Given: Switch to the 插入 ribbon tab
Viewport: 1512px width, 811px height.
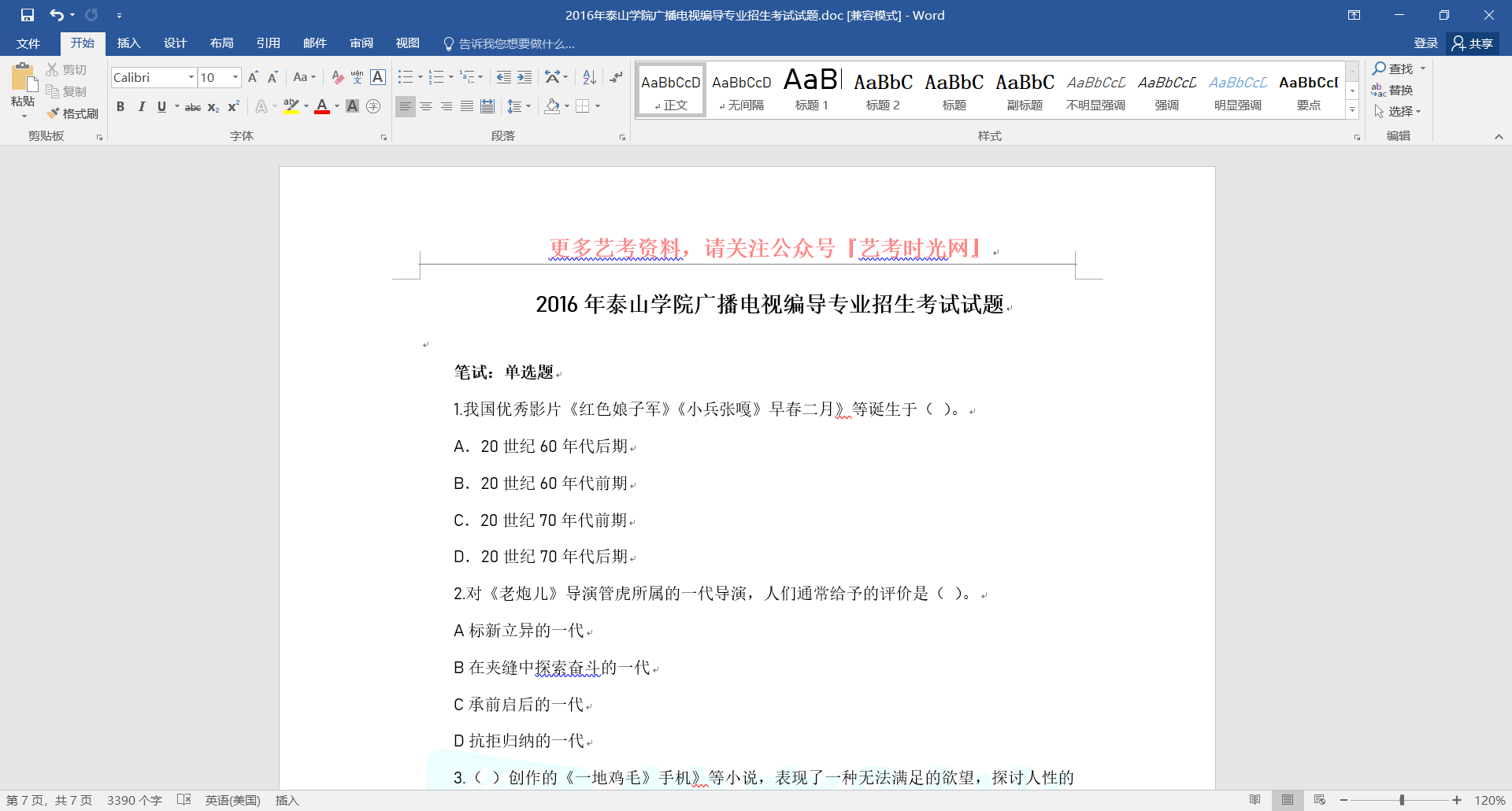Looking at the screenshot, I should [128, 43].
